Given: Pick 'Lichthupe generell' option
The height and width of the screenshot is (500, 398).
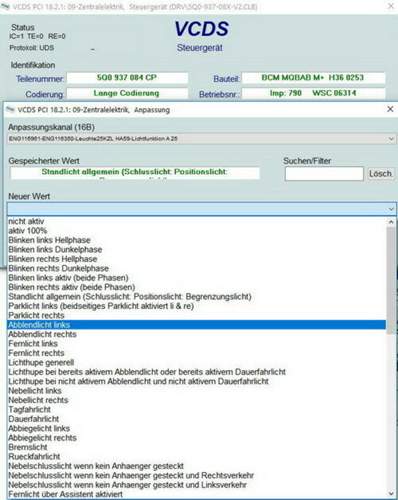Looking at the screenshot, I should pyautogui.click(x=197, y=362).
